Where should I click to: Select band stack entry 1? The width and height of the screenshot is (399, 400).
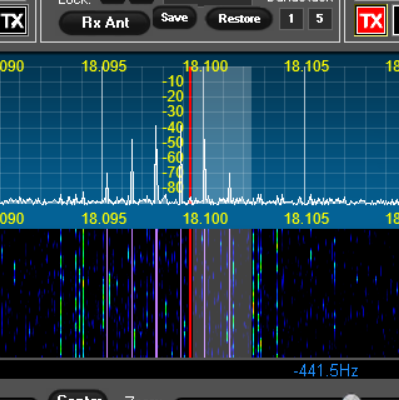[291, 19]
